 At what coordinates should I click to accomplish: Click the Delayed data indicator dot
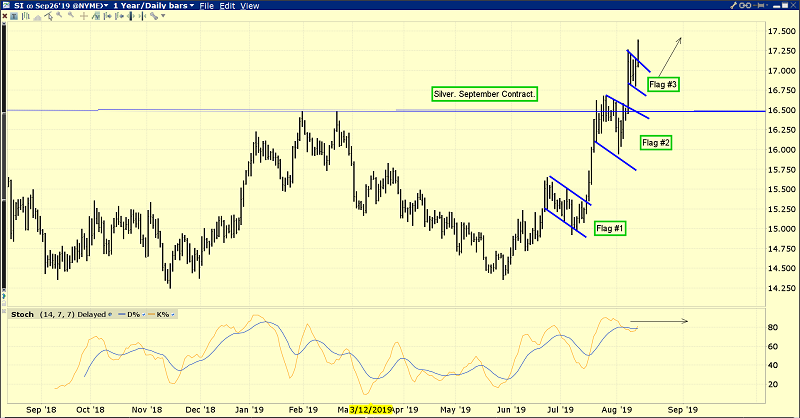pyautogui.click(x=110, y=314)
